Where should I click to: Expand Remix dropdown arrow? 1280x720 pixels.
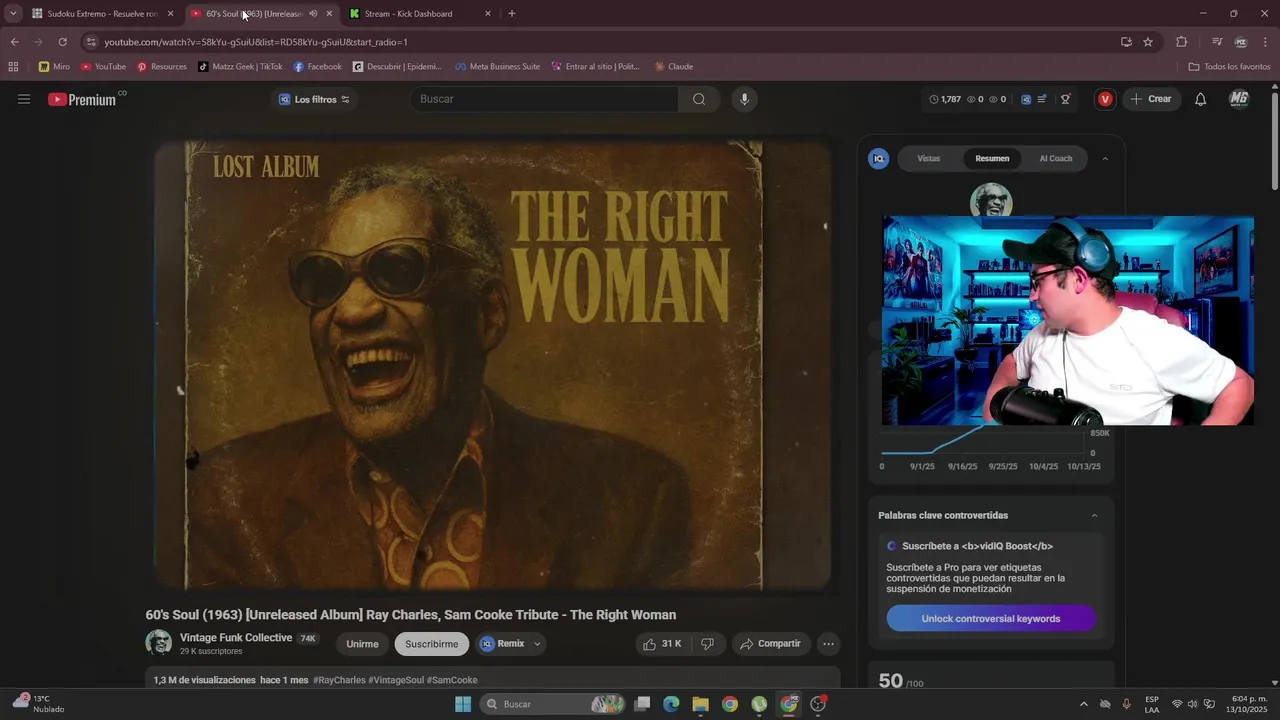tap(537, 644)
